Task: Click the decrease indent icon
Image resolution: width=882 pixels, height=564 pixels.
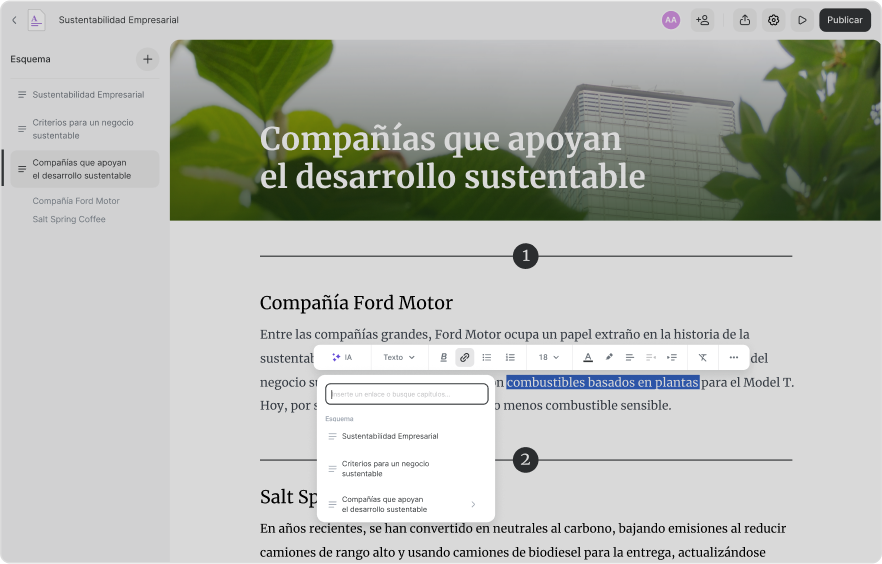Action: click(651, 358)
